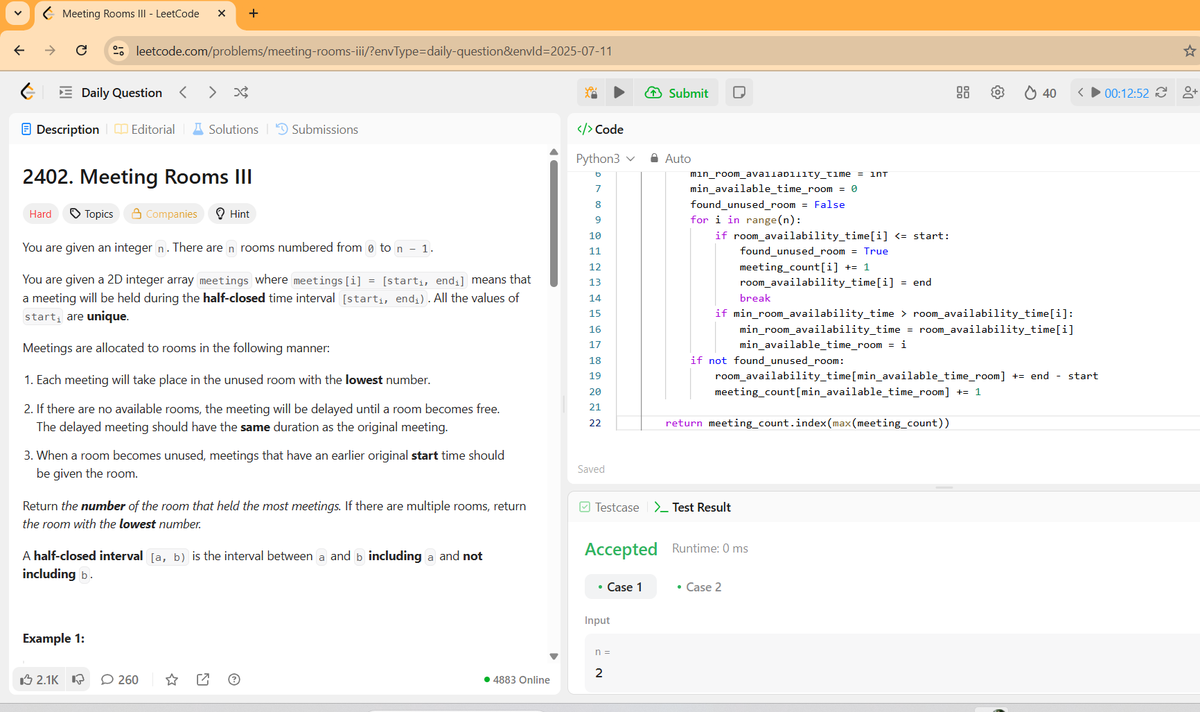Run the code with play button
1200x712 pixels.
[x=619, y=93]
